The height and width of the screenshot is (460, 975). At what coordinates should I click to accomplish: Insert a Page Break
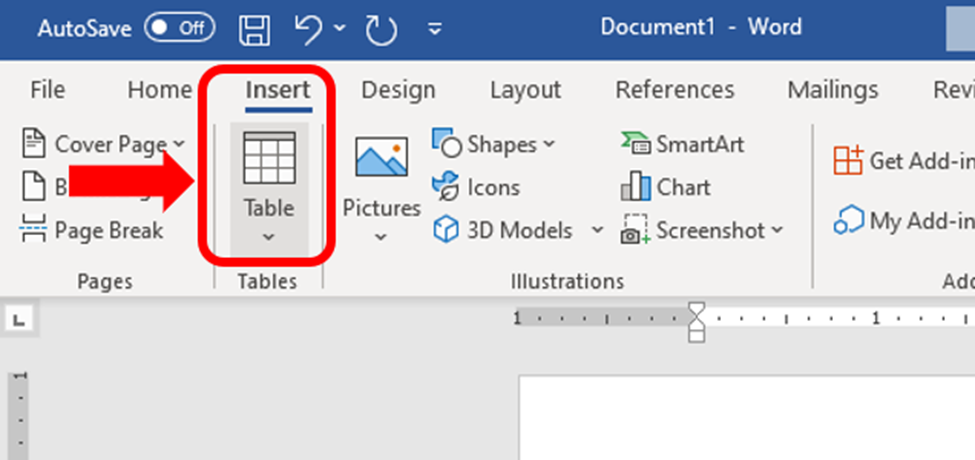pyautogui.click(x=91, y=230)
